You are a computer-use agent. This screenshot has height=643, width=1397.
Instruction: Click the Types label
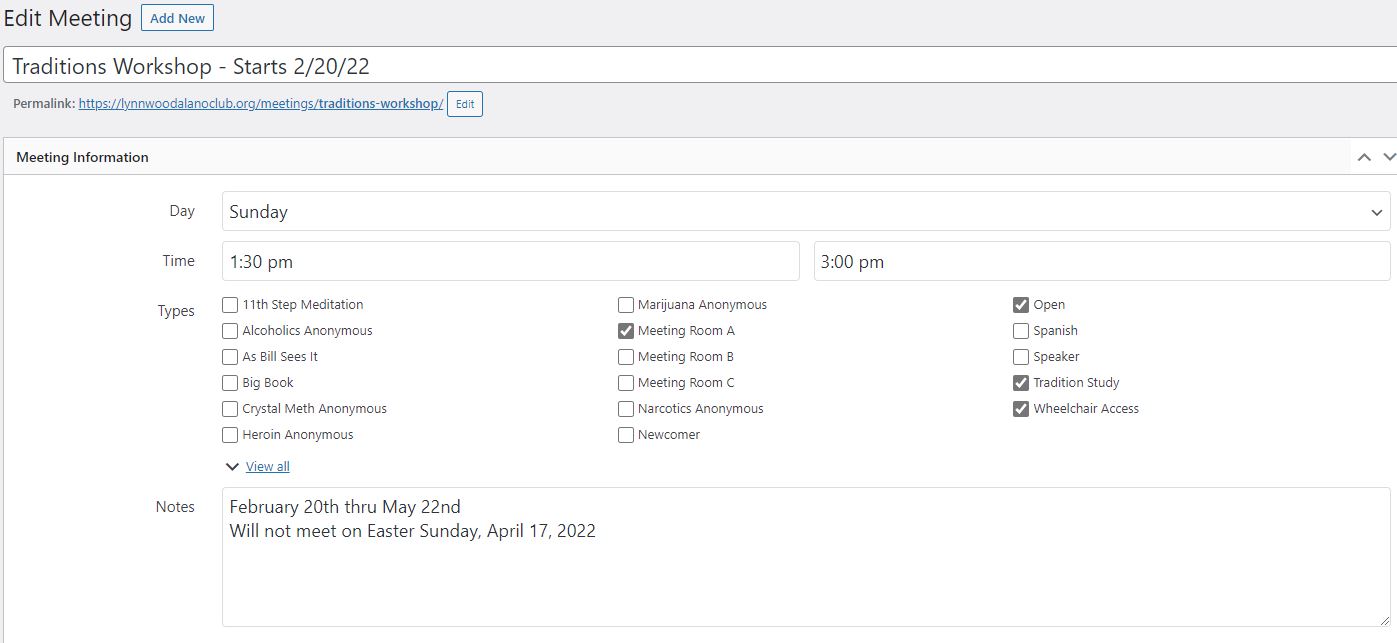pos(176,311)
